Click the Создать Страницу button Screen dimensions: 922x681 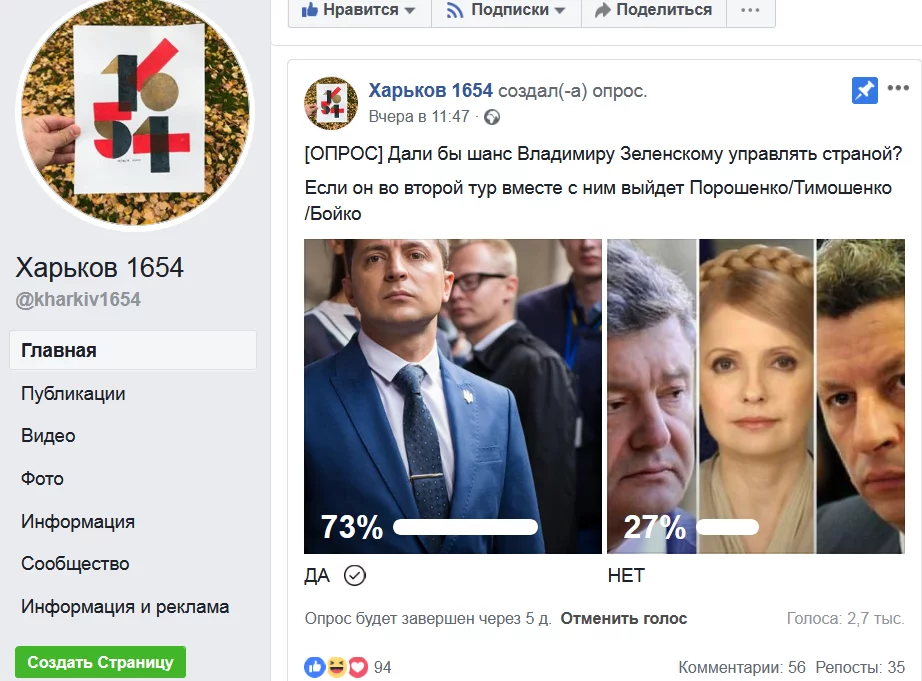(x=101, y=662)
